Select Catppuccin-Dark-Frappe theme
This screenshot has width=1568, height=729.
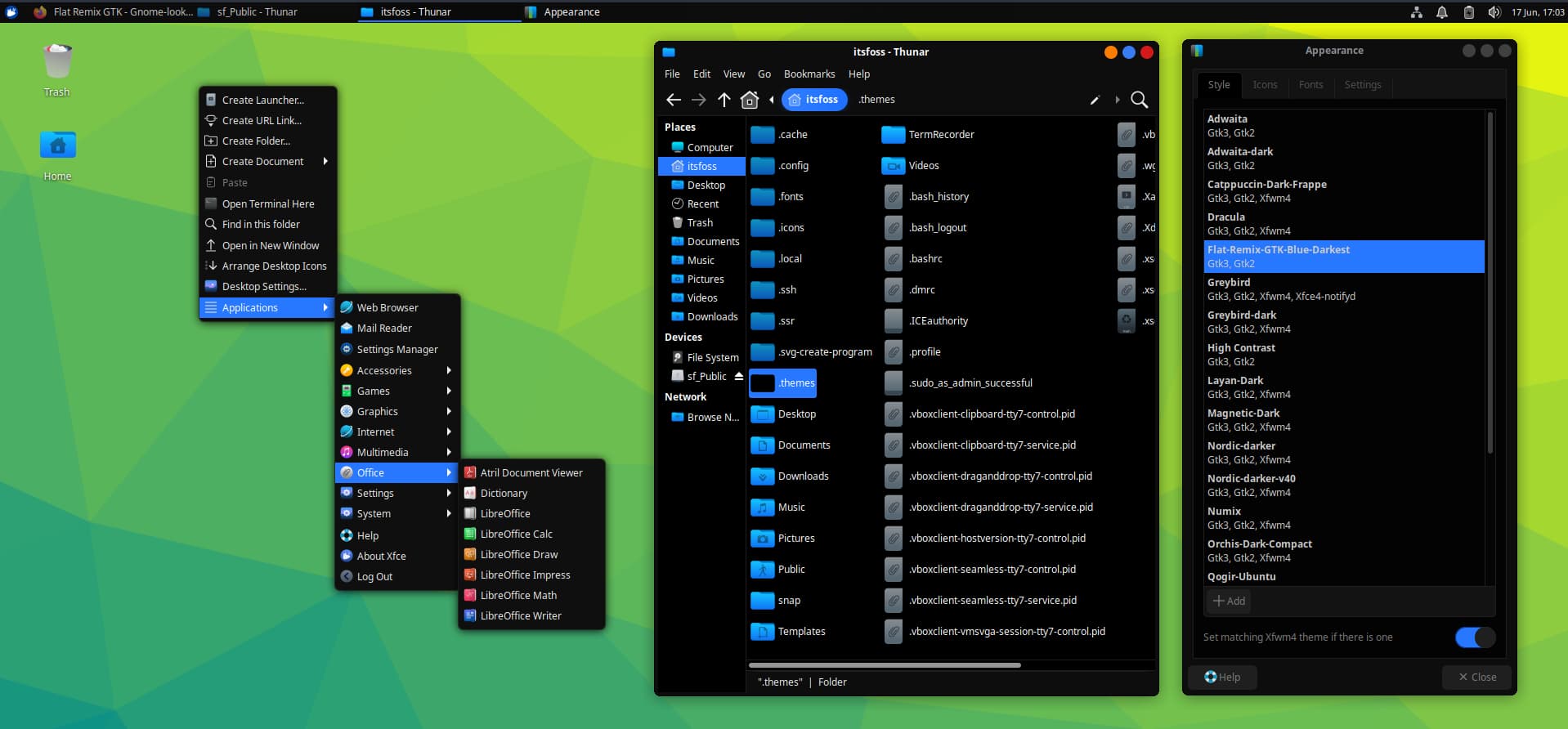[1344, 191]
